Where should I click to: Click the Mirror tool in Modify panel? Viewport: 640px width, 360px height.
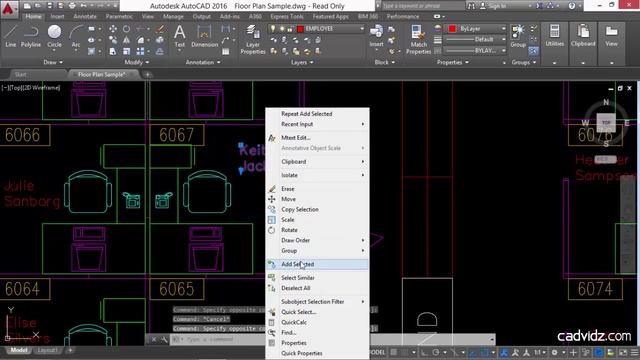127,40
